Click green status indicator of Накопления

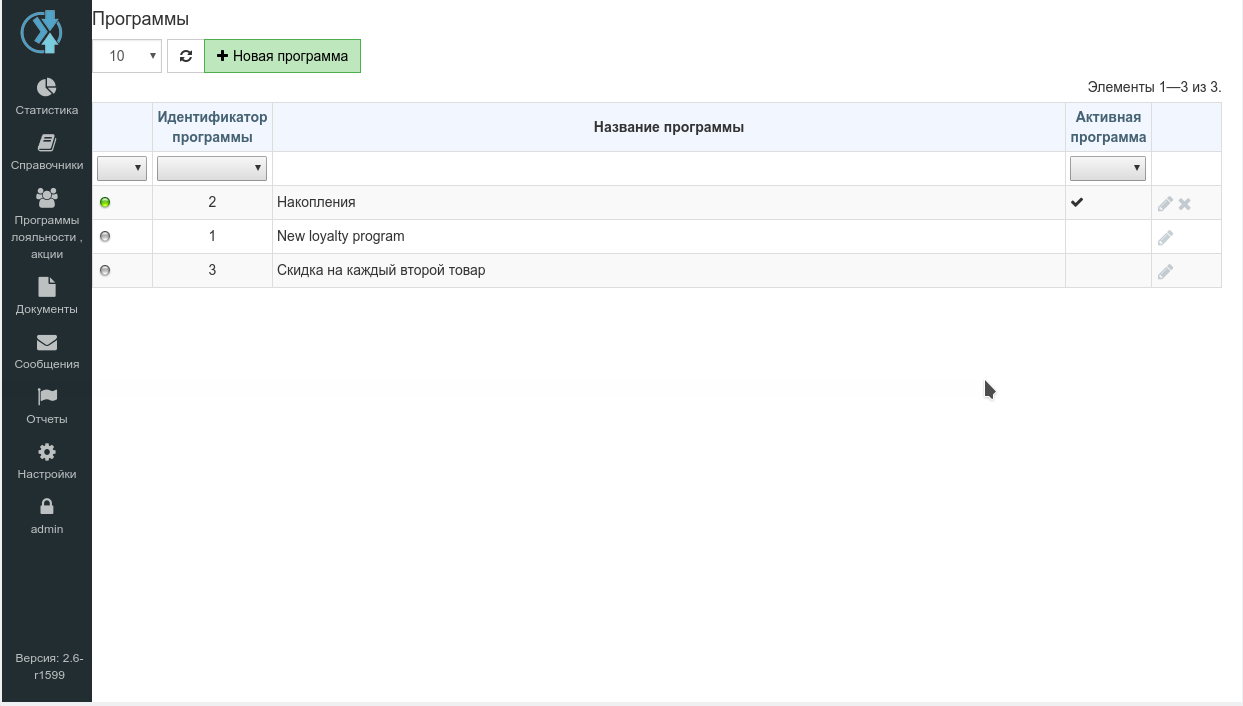(105, 202)
